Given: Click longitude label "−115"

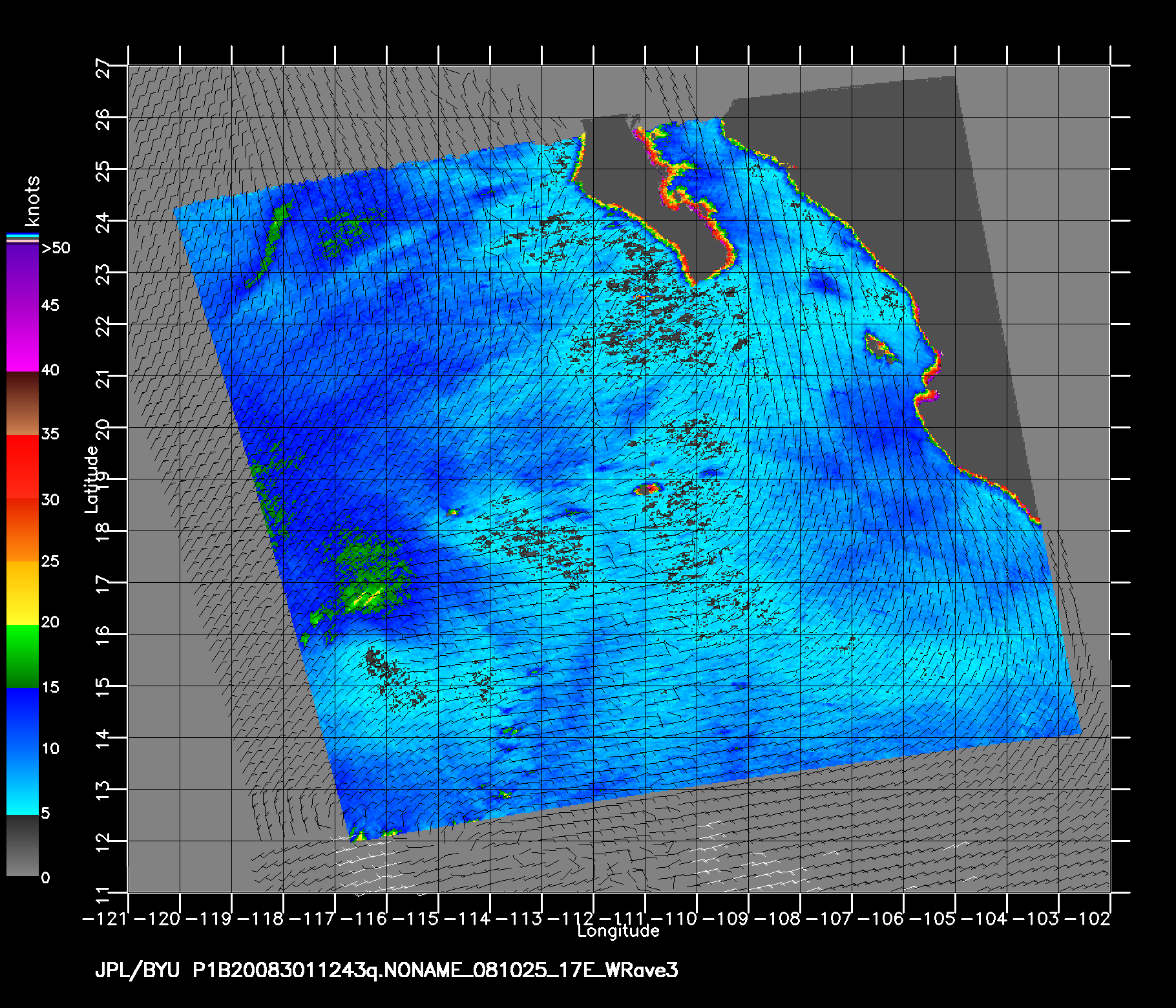Looking at the screenshot, I should (x=416, y=918).
